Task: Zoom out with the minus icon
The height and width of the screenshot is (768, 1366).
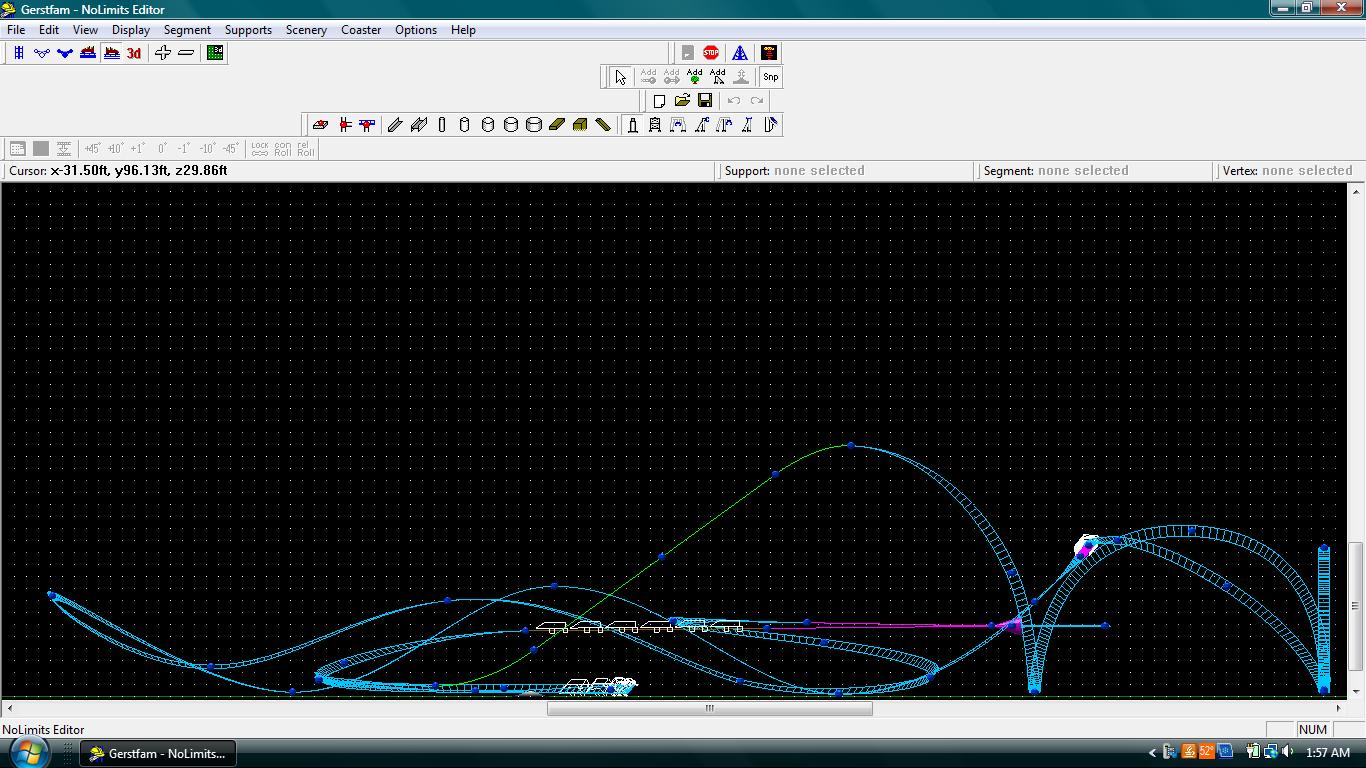Action: point(186,53)
